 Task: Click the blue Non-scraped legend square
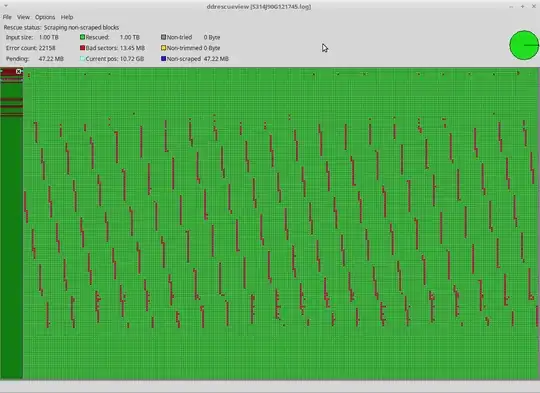coord(164,59)
